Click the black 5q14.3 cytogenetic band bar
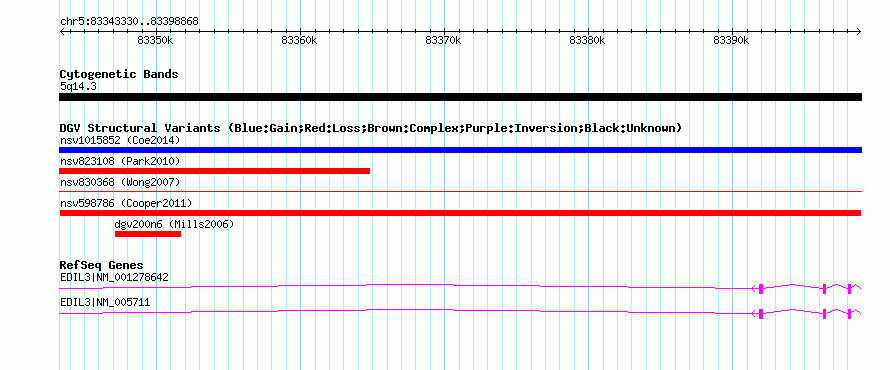890x370 pixels. (460, 97)
